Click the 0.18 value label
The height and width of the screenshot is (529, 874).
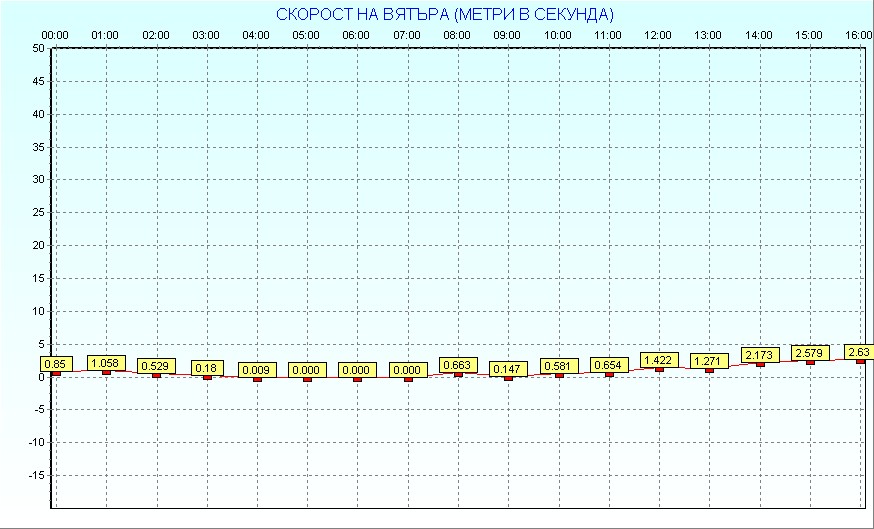[207, 368]
